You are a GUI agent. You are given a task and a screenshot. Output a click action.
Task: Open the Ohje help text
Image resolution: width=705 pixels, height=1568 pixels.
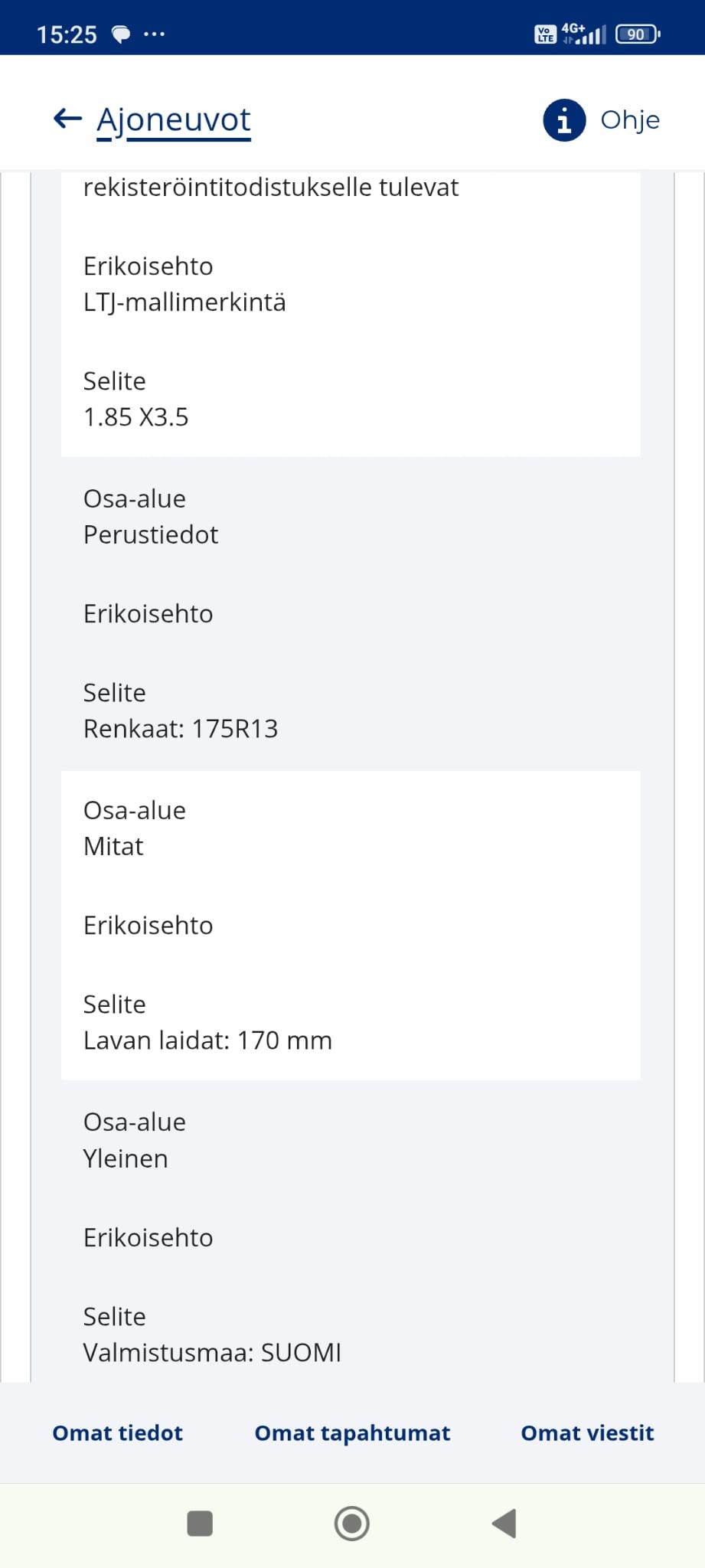click(630, 120)
